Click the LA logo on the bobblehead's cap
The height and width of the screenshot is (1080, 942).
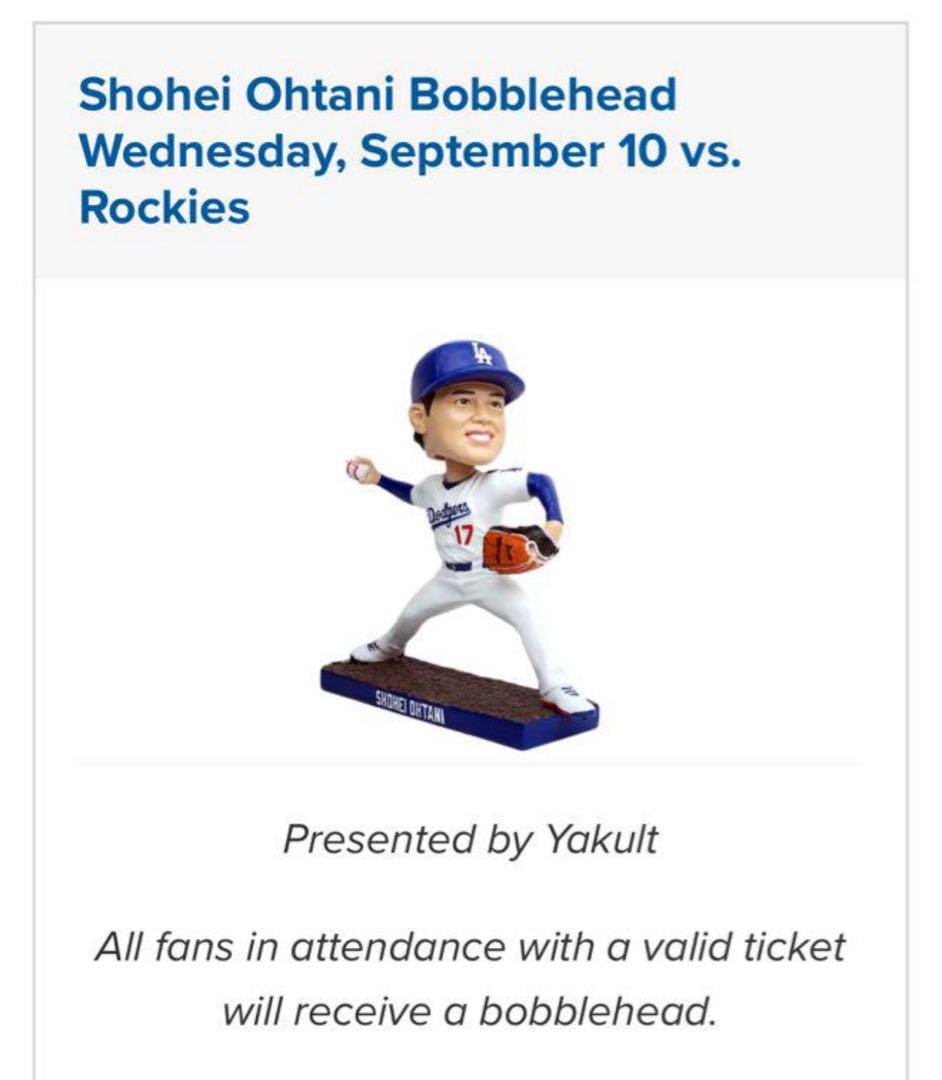[482, 354]
